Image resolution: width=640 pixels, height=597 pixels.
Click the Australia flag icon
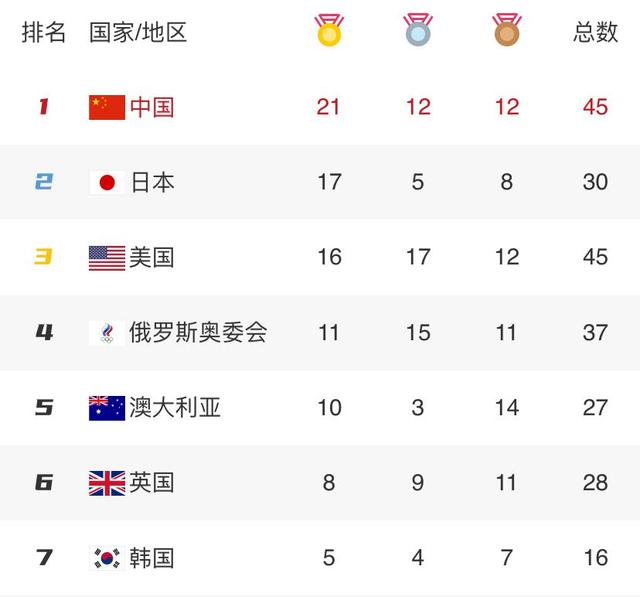[107, 407]
